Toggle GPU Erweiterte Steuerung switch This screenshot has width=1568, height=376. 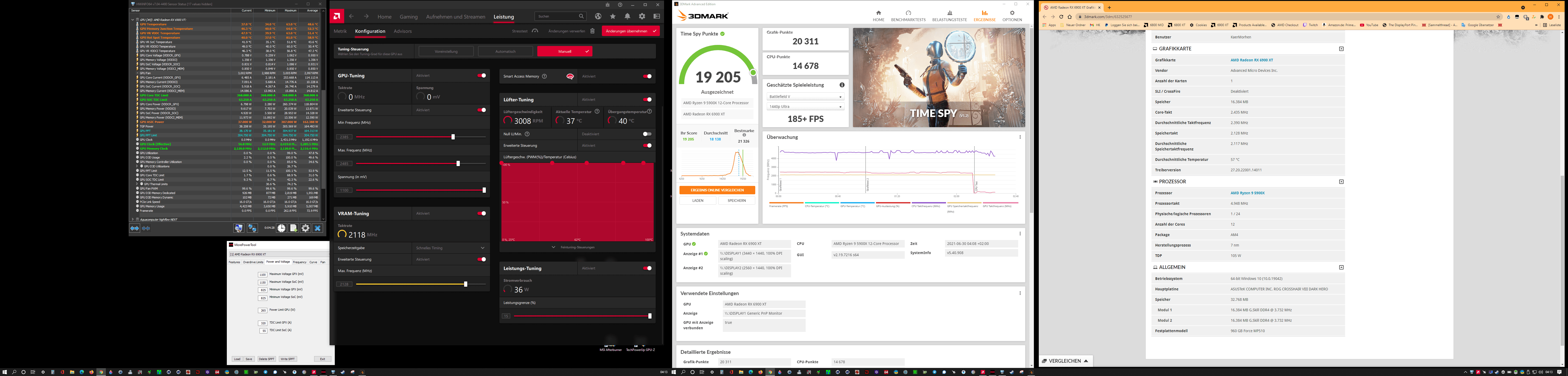(x=481, y=110)
